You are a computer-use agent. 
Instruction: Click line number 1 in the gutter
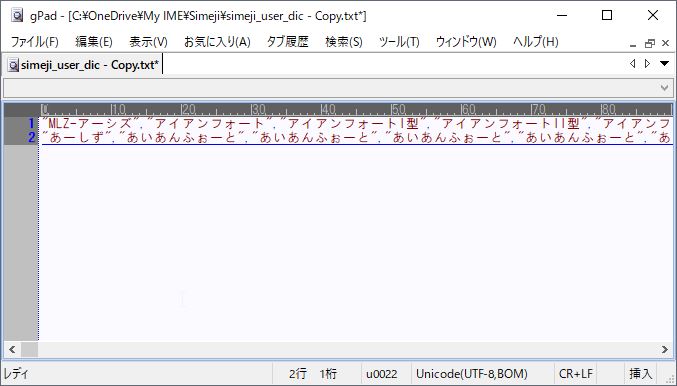(x=31, y=123)
